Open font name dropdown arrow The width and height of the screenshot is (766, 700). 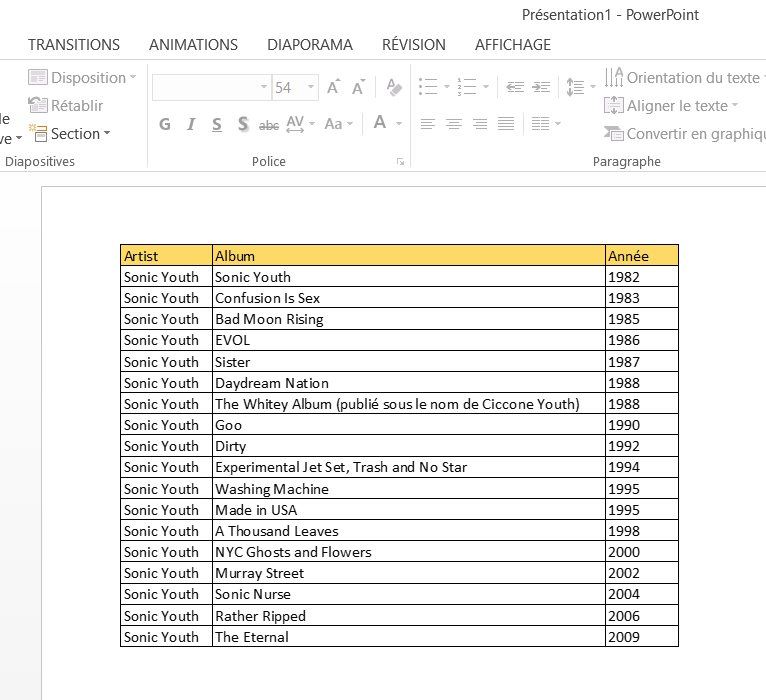click(264, 87)
